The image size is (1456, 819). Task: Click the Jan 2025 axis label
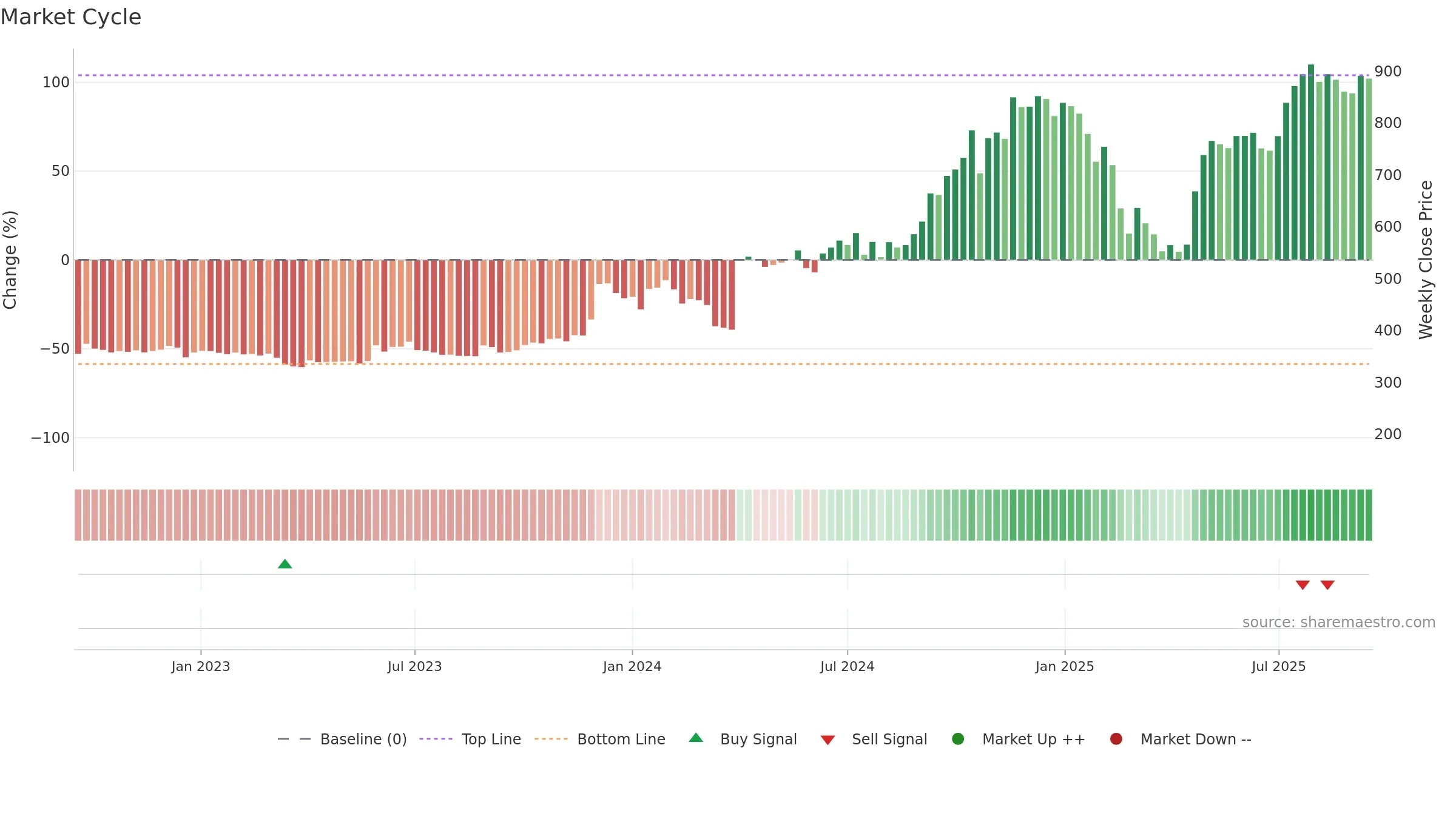pyautogui.click(x=1065, y=667)
